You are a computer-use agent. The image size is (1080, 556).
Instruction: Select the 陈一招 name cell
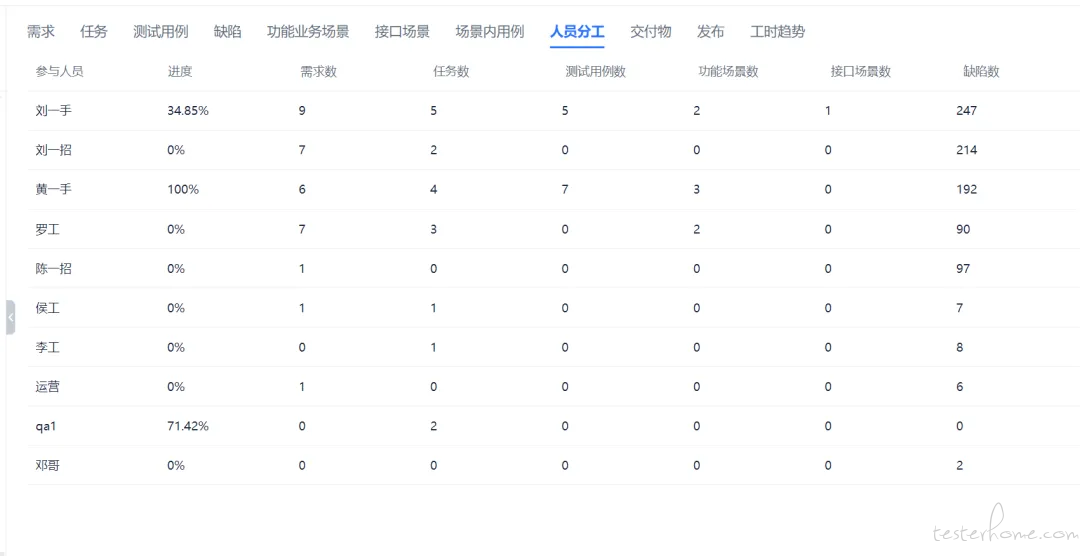pos(54,269)
